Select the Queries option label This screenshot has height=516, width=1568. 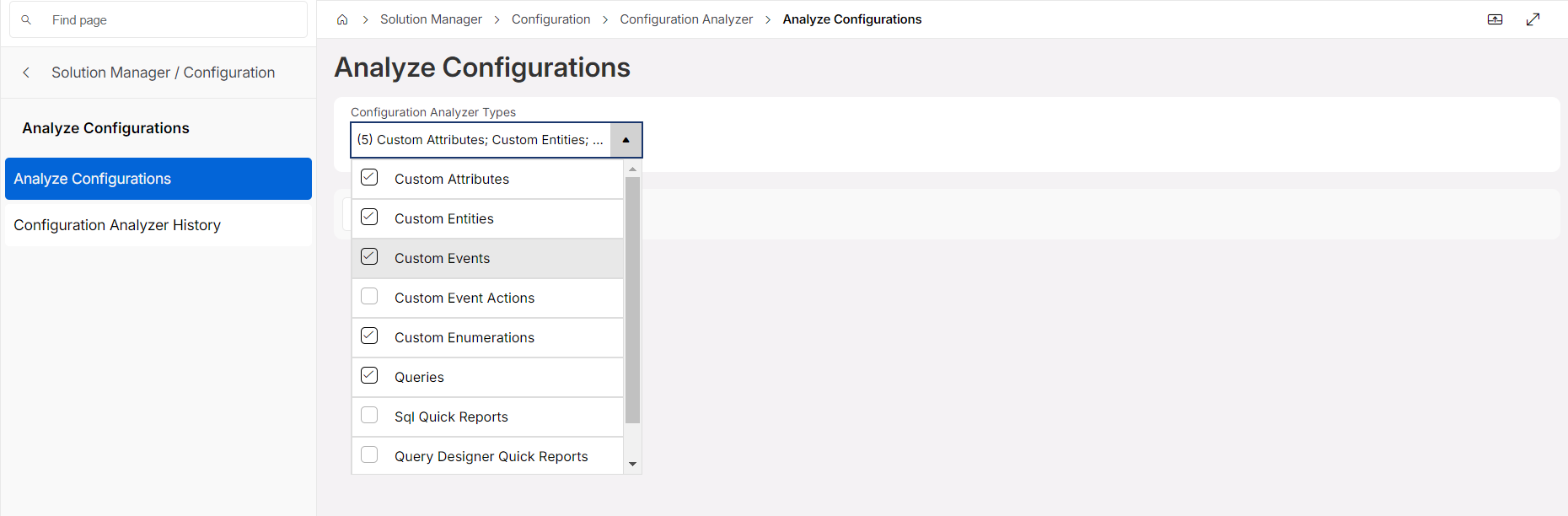[x=419, y=377]
